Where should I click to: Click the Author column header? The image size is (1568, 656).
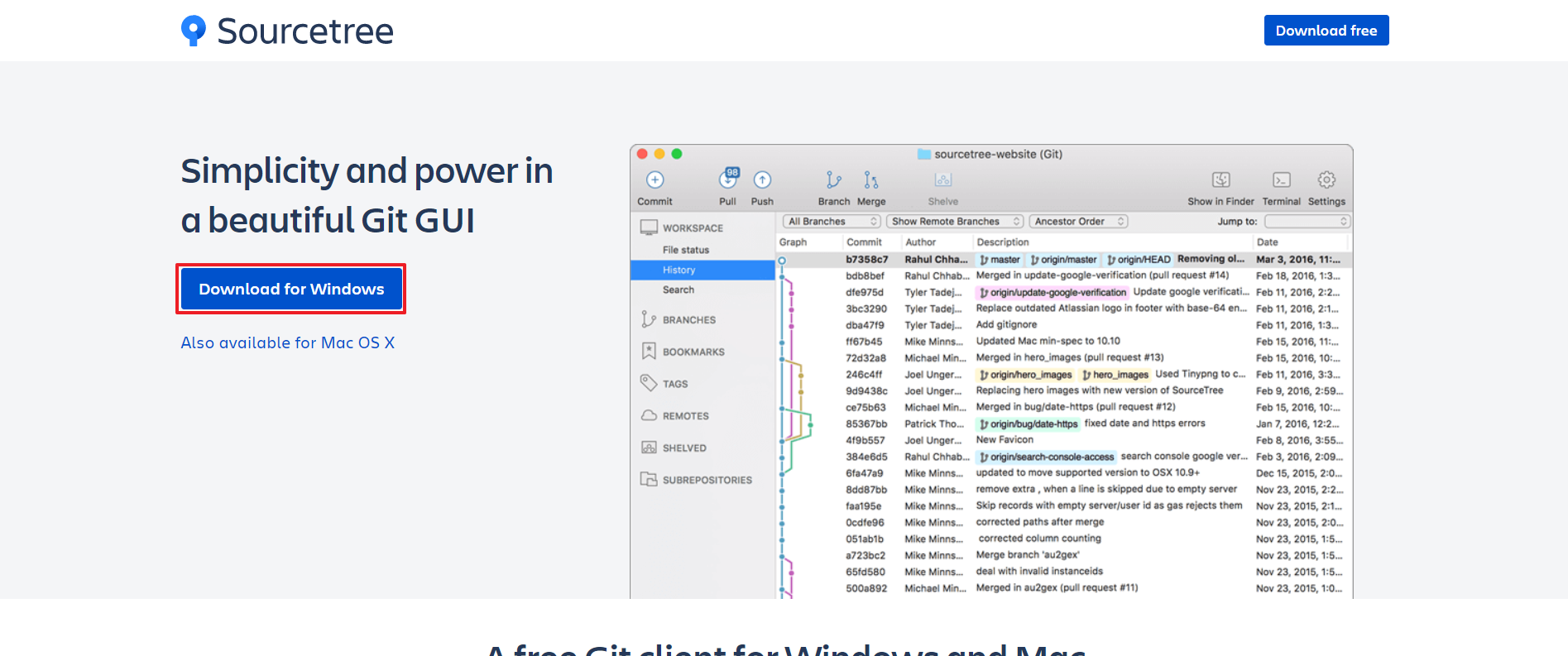point(920,242)
